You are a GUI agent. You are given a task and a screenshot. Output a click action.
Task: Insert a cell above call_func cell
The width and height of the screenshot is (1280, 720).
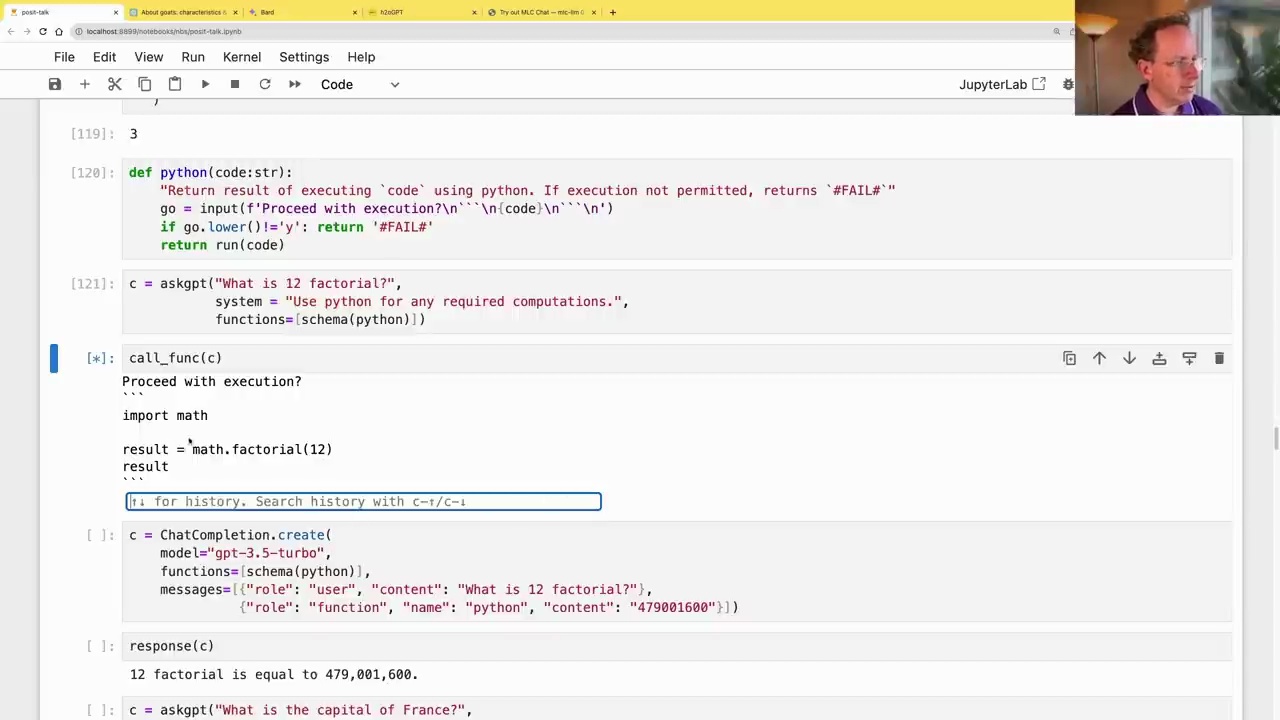point(1159,358)
